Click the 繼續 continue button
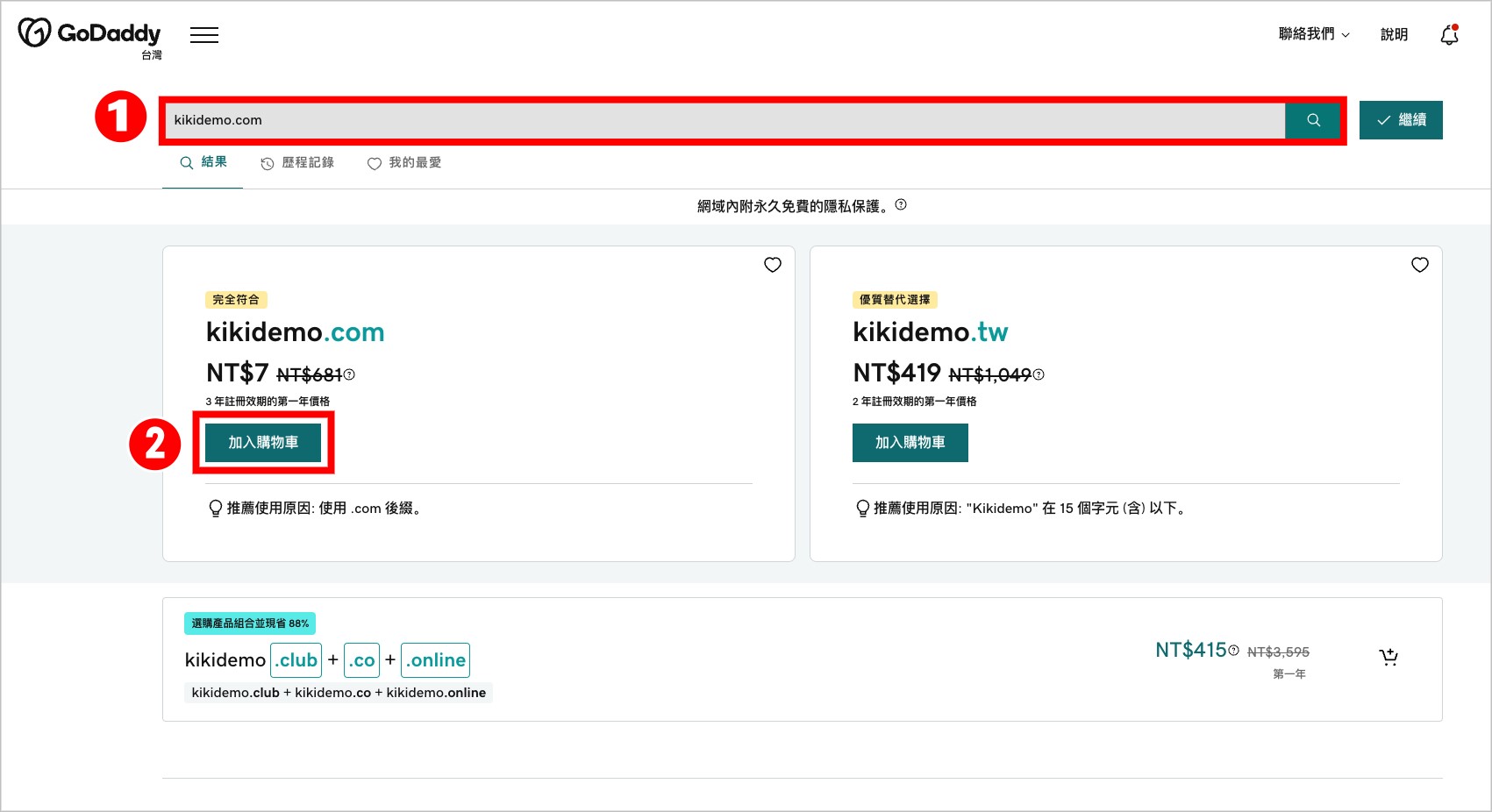 point(1401,120)
